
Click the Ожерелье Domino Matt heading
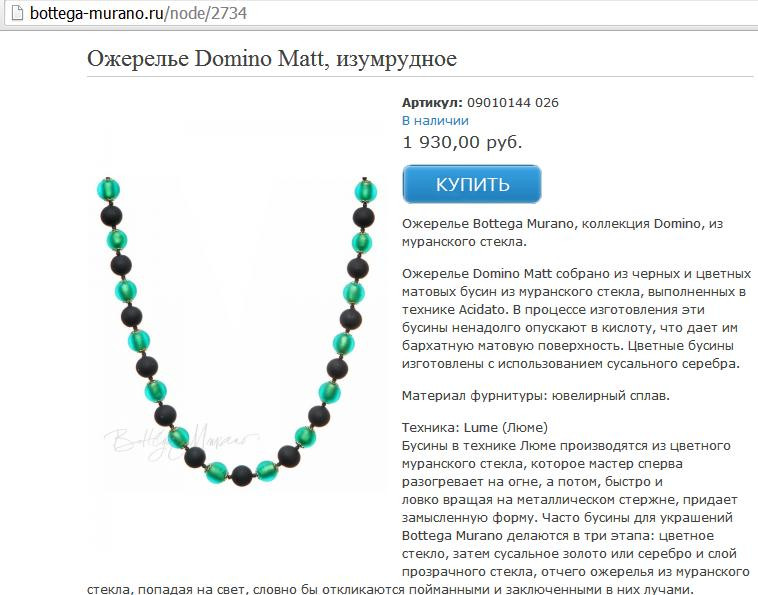272,59
